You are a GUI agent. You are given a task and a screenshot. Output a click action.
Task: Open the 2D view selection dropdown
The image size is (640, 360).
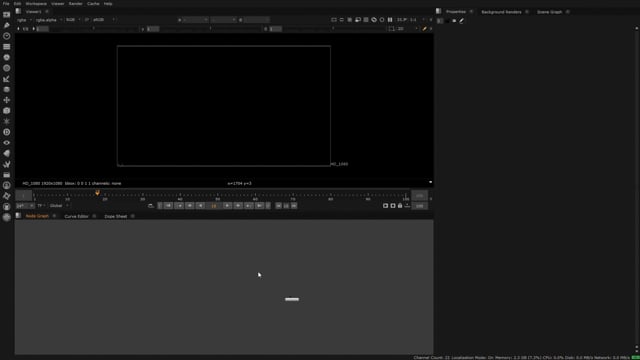pyautogui.click(x=407, y=29)
